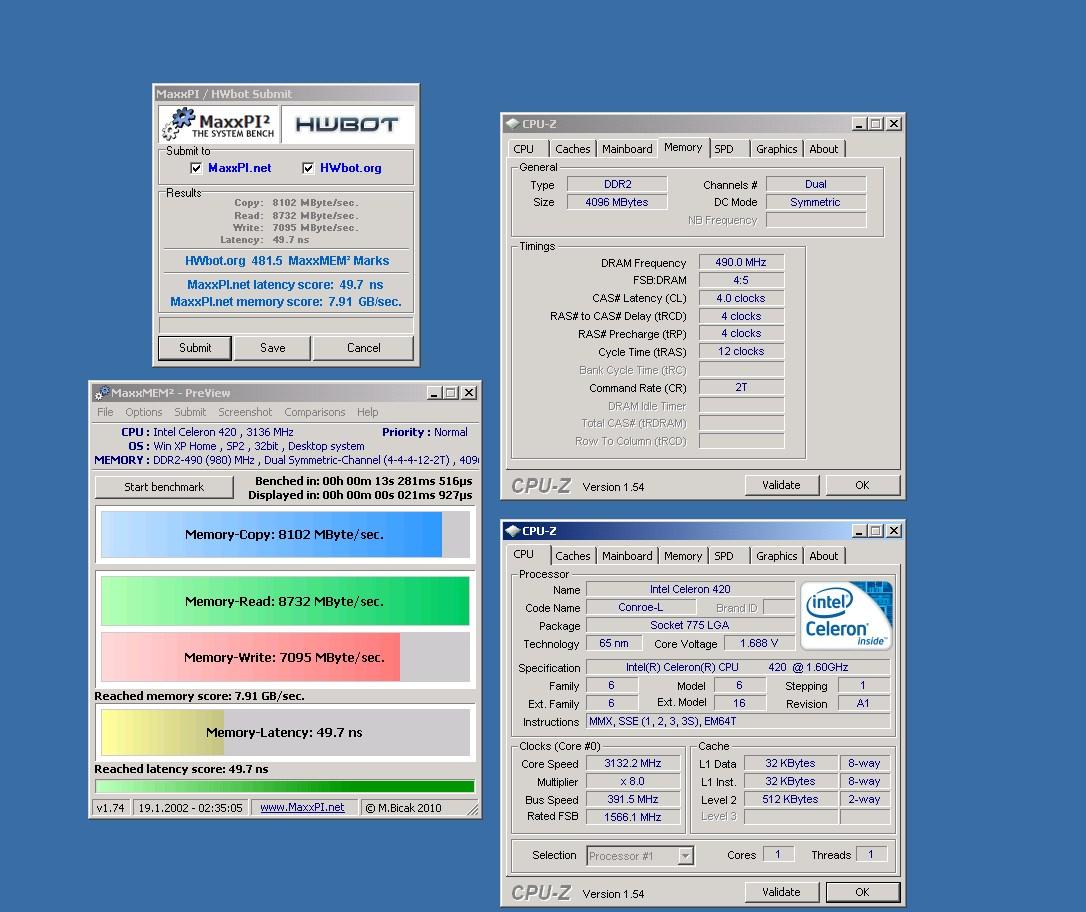Click the Command Rate 2T value

741,387
